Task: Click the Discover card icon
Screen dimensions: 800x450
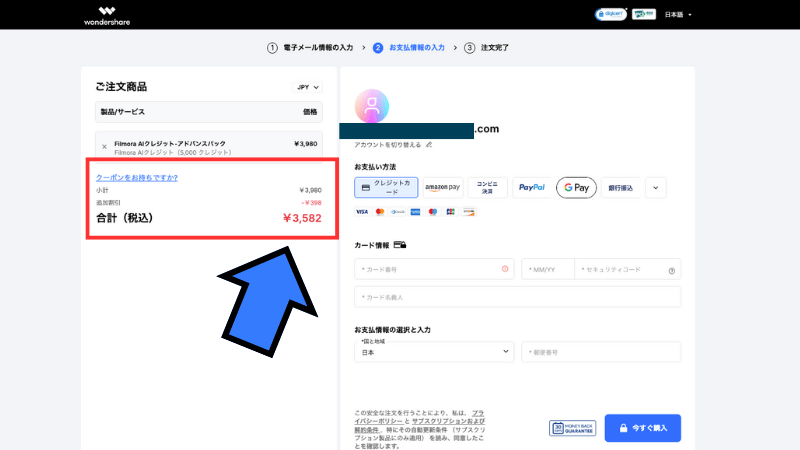Action: pyautogui.click(x=468, y=212)
